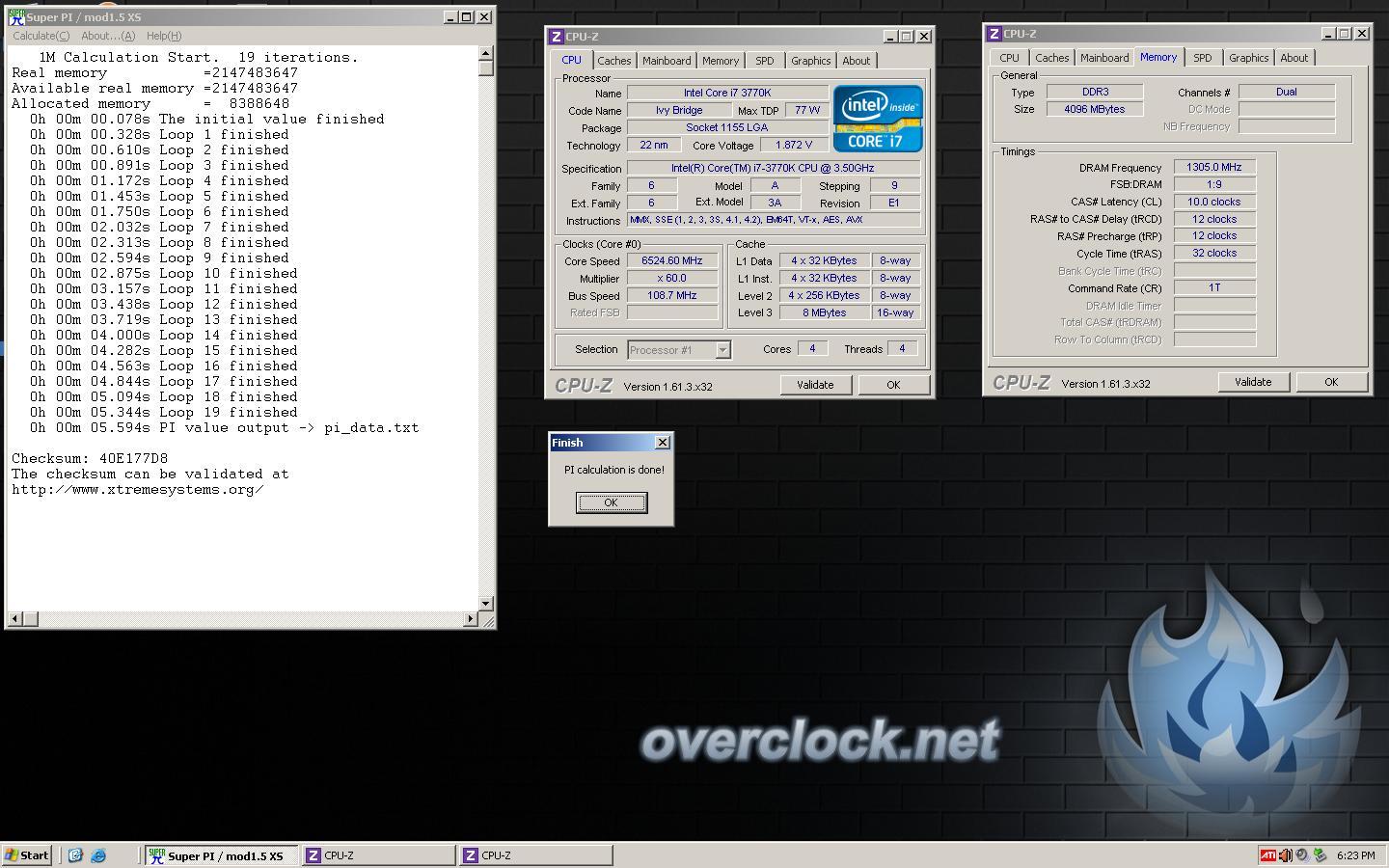1389x868 pixels.
Task: Switch to SPD tab in right CPU-Z window
Action: (x=1202, y=58)
